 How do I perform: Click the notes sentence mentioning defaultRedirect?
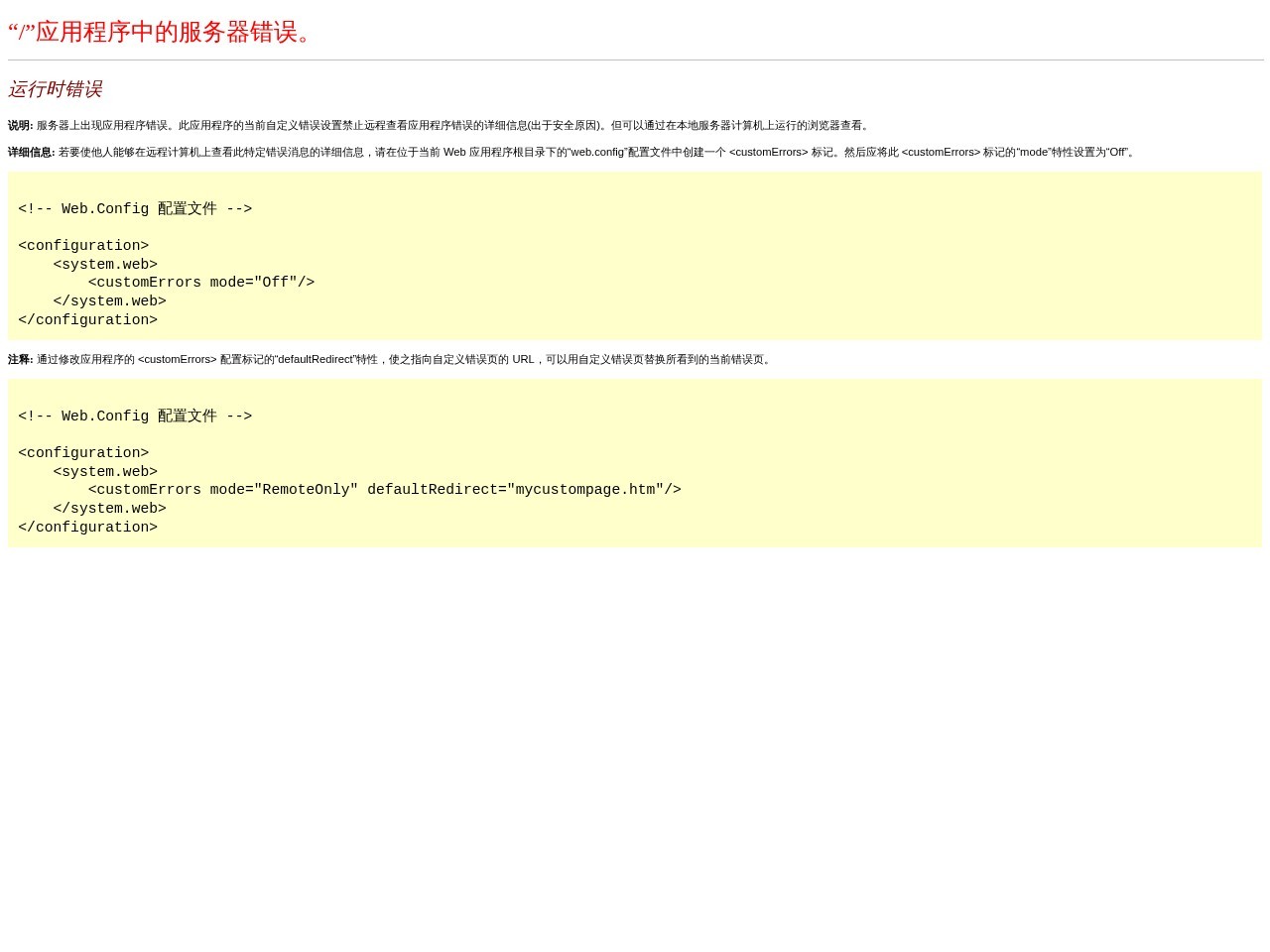click(x=405, y=360)
